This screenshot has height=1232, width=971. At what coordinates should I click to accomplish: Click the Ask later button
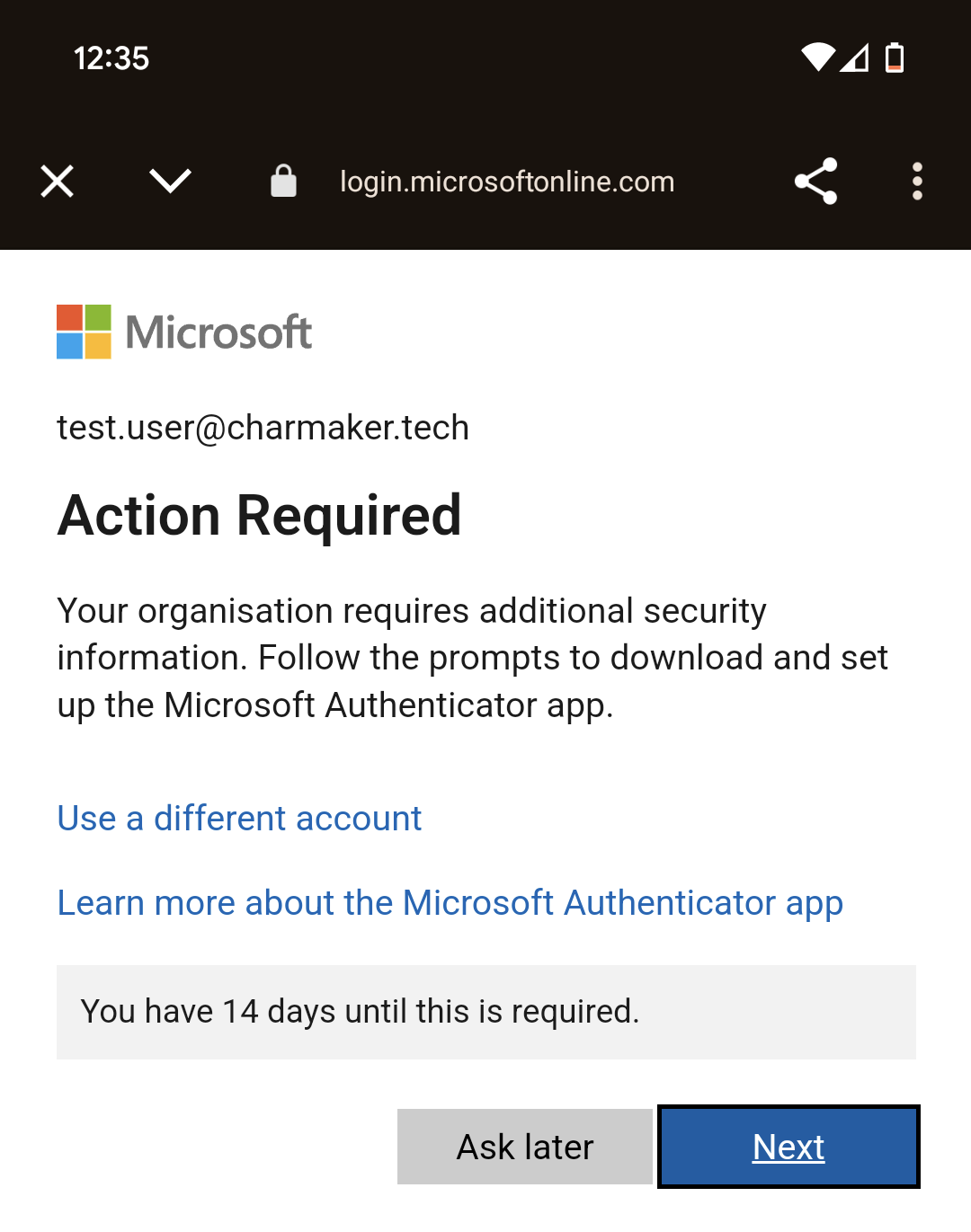pos(525,1147)
